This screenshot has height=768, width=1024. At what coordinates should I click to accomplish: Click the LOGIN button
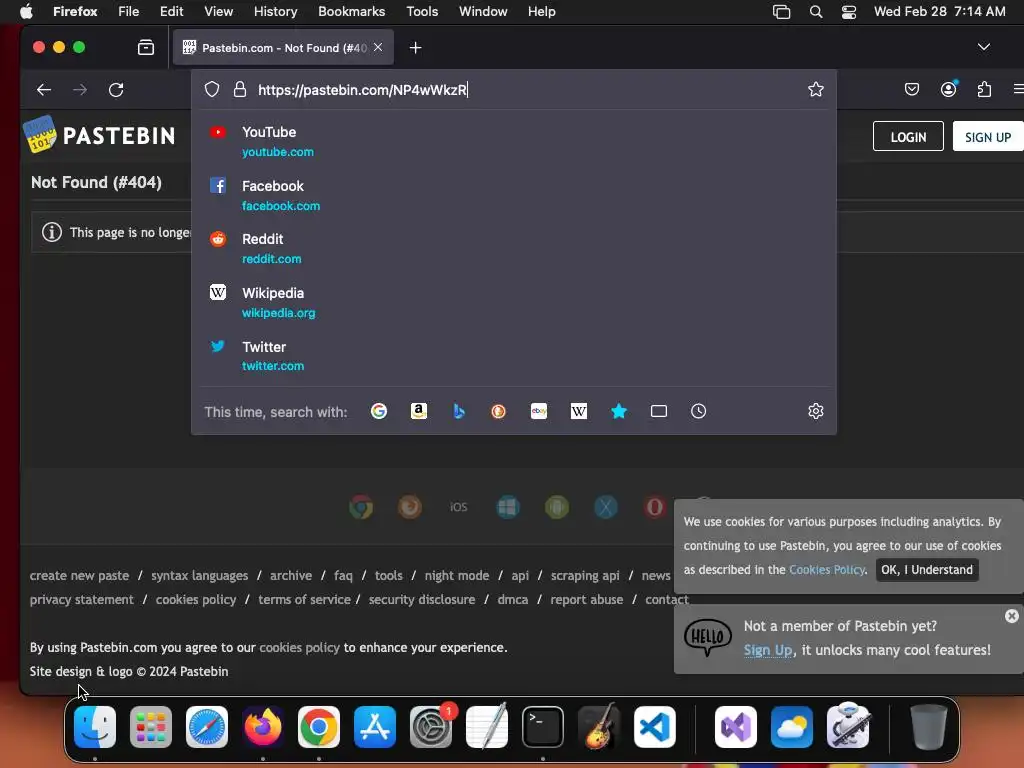click(x=908, y=136)
